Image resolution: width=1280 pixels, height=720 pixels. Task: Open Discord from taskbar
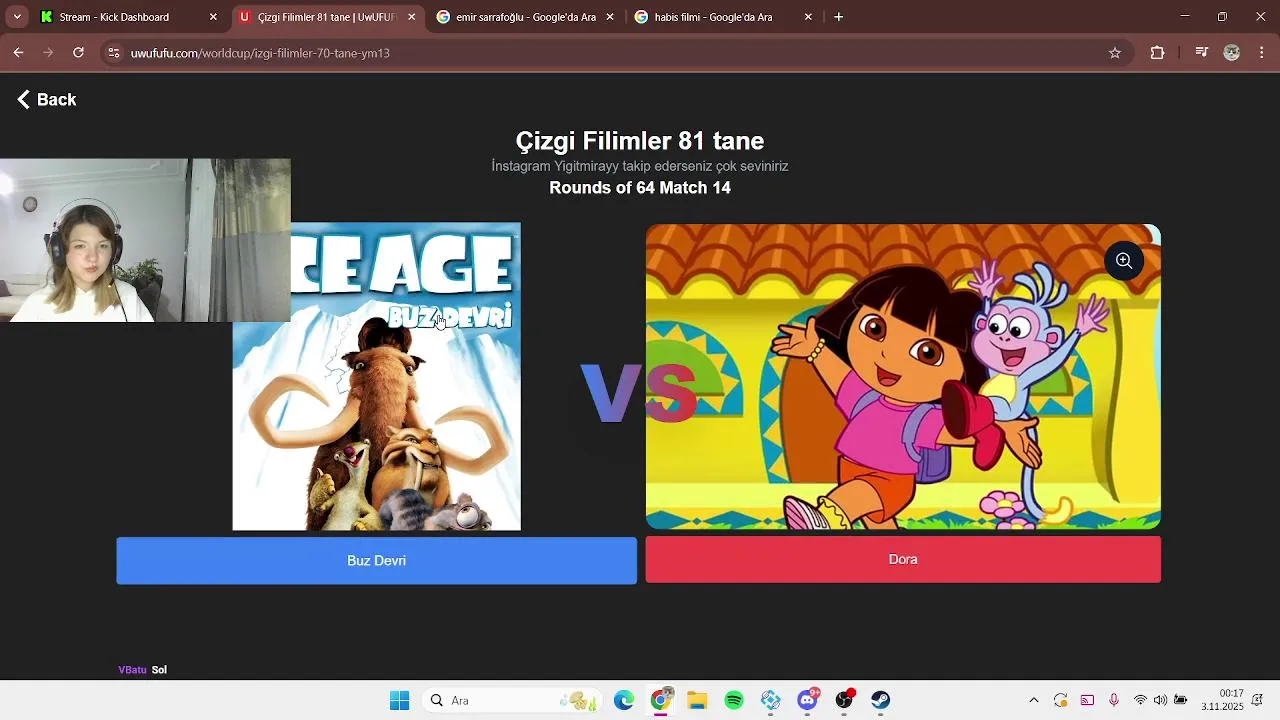pyautogui.click(x=807, y=700)
